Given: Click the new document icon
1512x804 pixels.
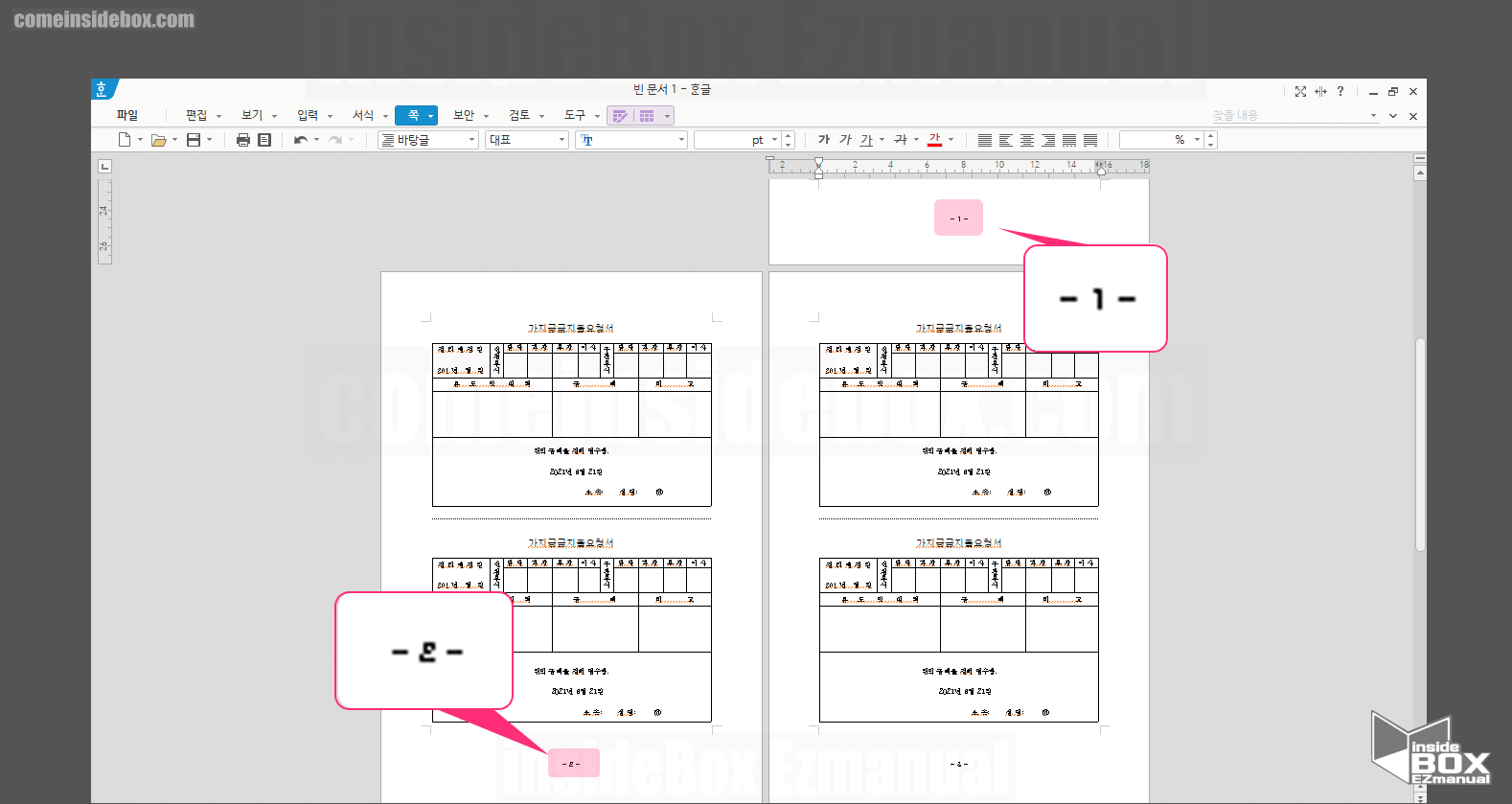Looking at the screenshot, I should point(125,140).
